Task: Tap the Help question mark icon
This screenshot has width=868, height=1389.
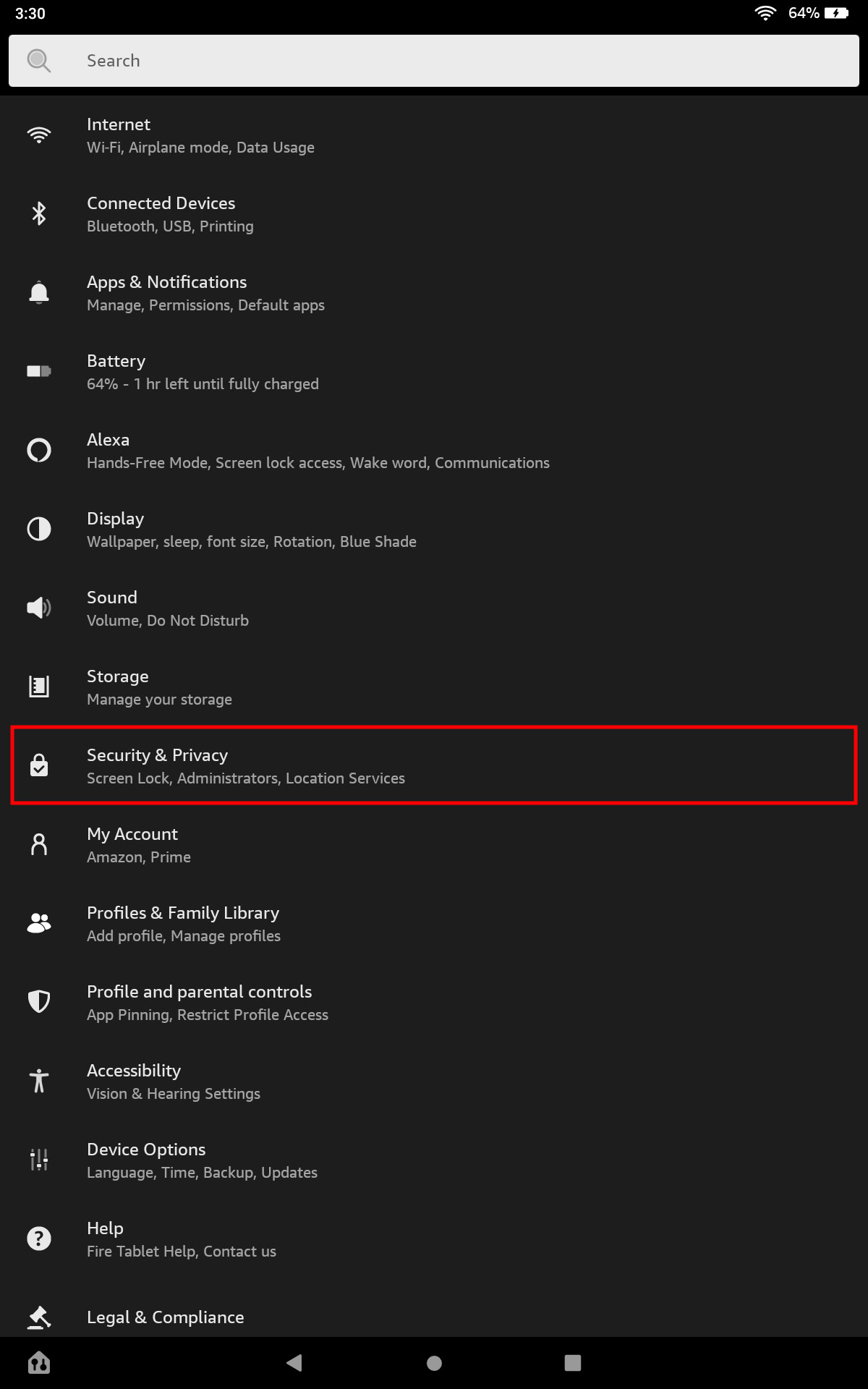Action: pyautogui.click(x=39, y=1239)
